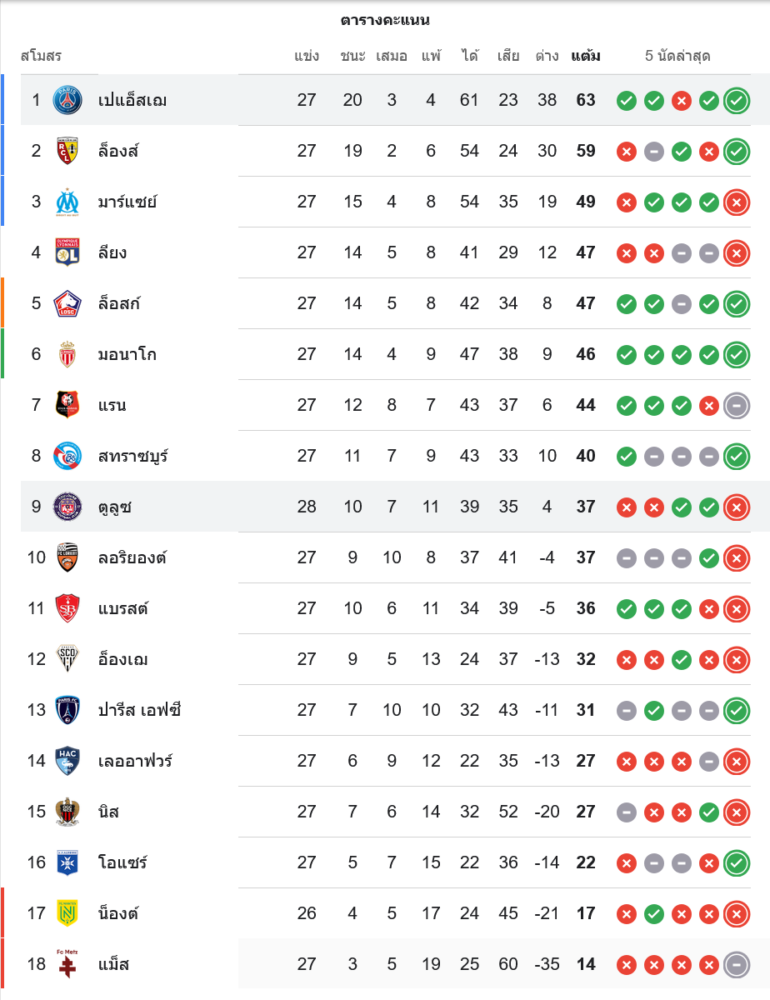Click the แต้ม (points) column header
This screenshot has width=770, height=1000.
pyautogui.click(x=586, y=56)
